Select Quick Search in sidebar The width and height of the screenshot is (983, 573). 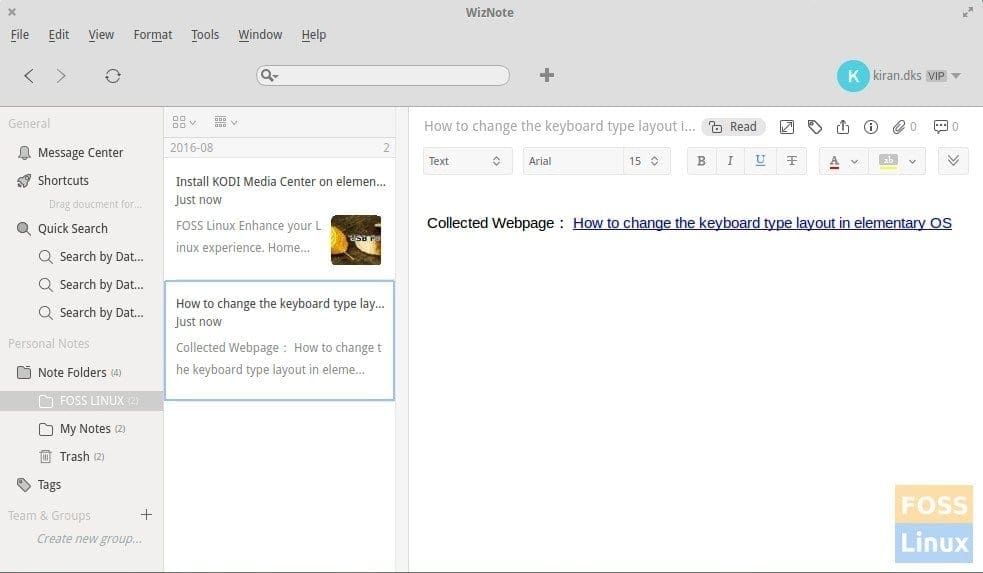pos(73,229)
